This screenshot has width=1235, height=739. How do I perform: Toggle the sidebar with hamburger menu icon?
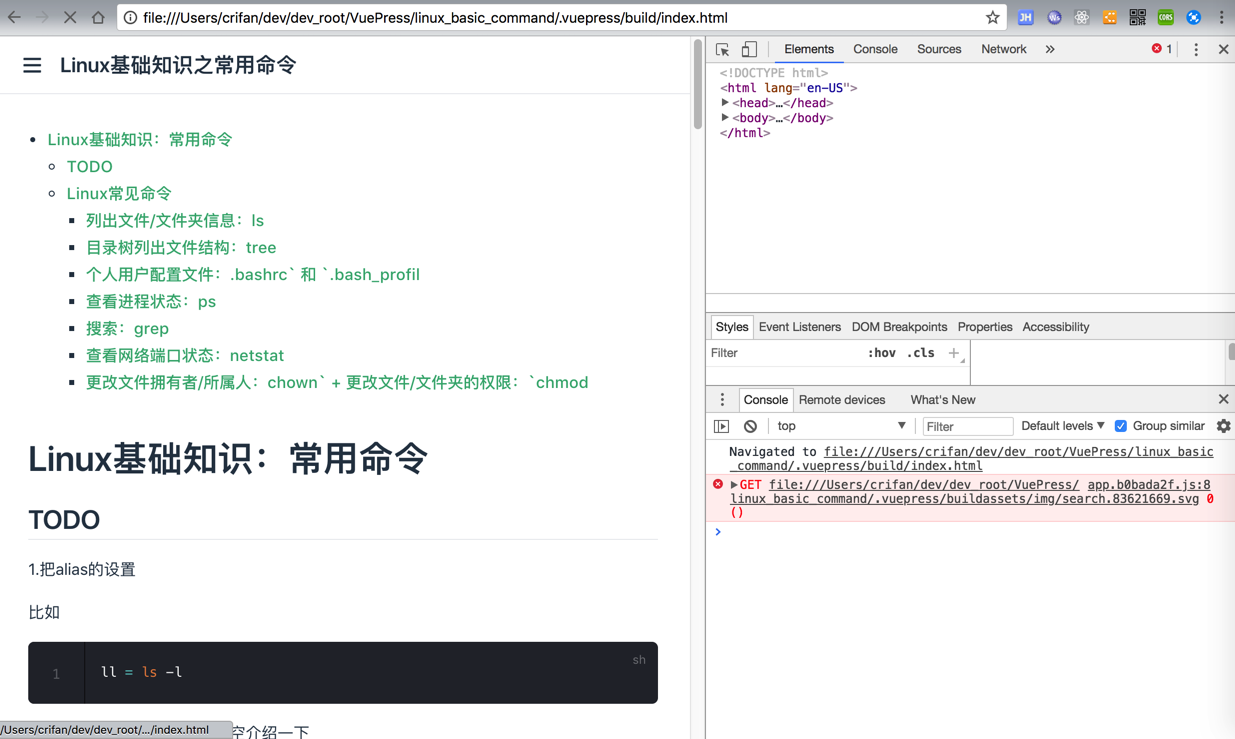[32, 65]
